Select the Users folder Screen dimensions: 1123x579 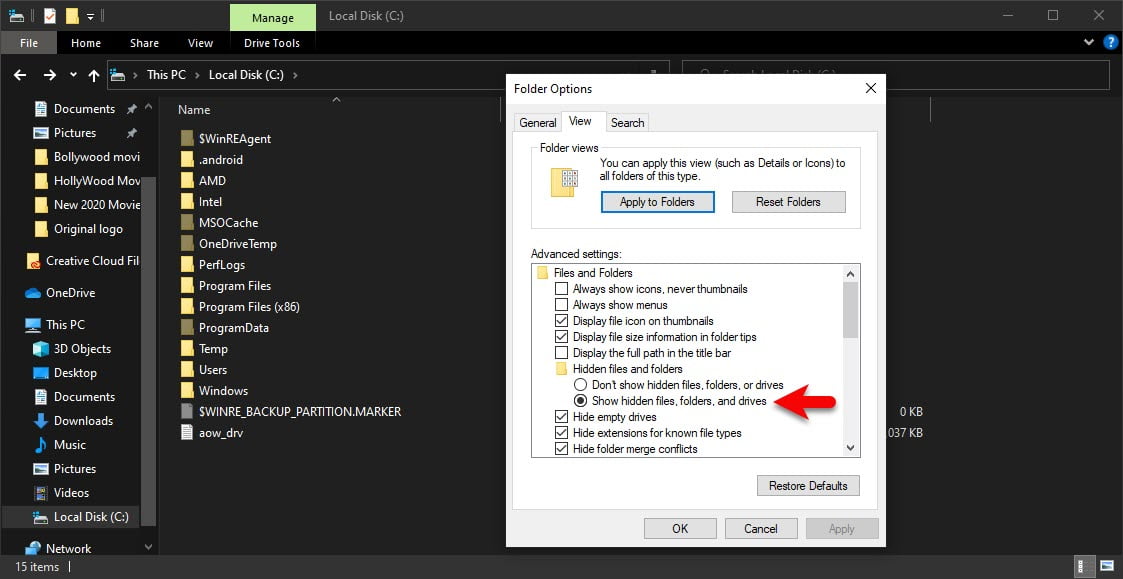(x=203, y=370)
